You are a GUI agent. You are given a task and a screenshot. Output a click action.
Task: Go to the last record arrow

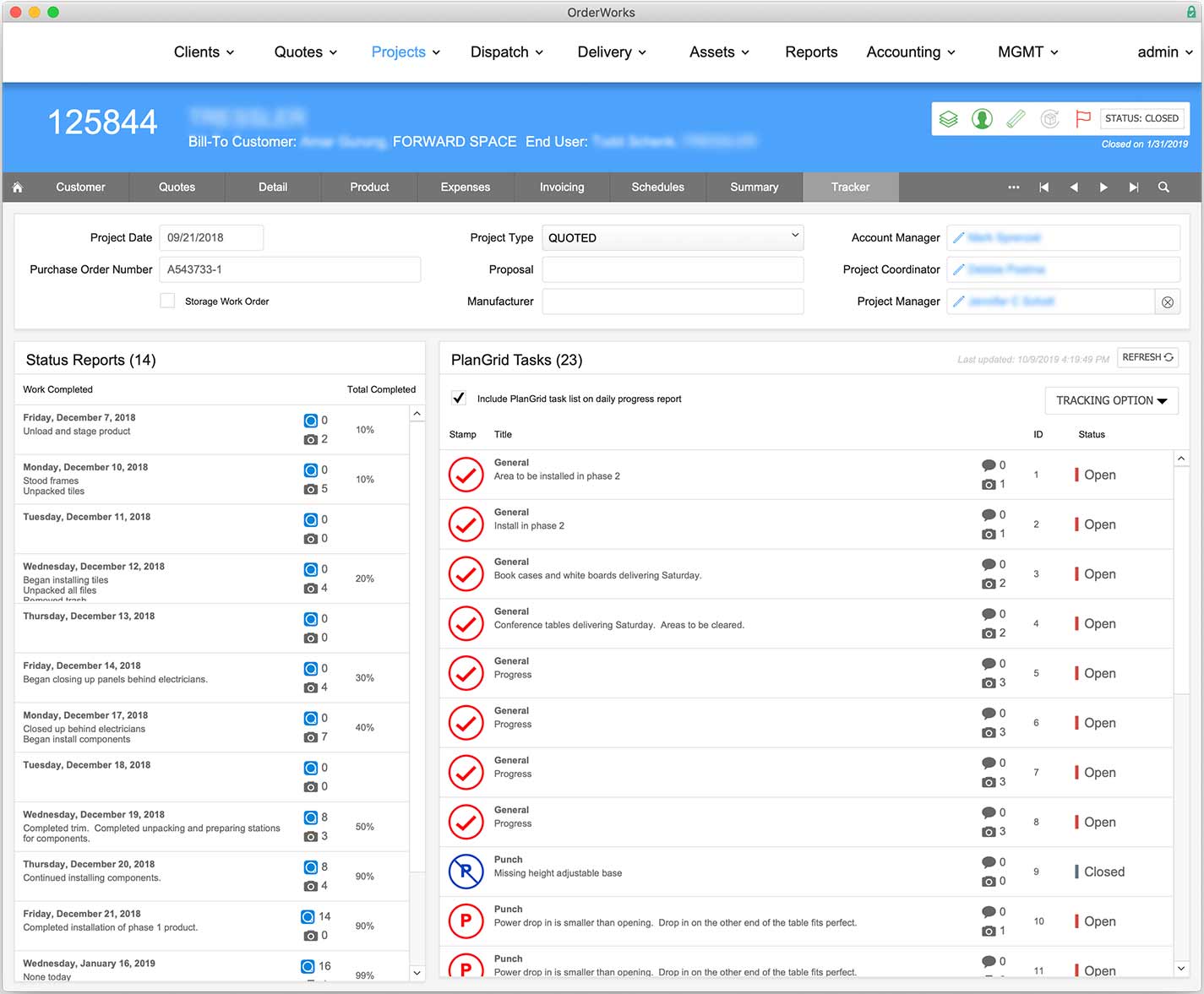[x=1133, y=187]
